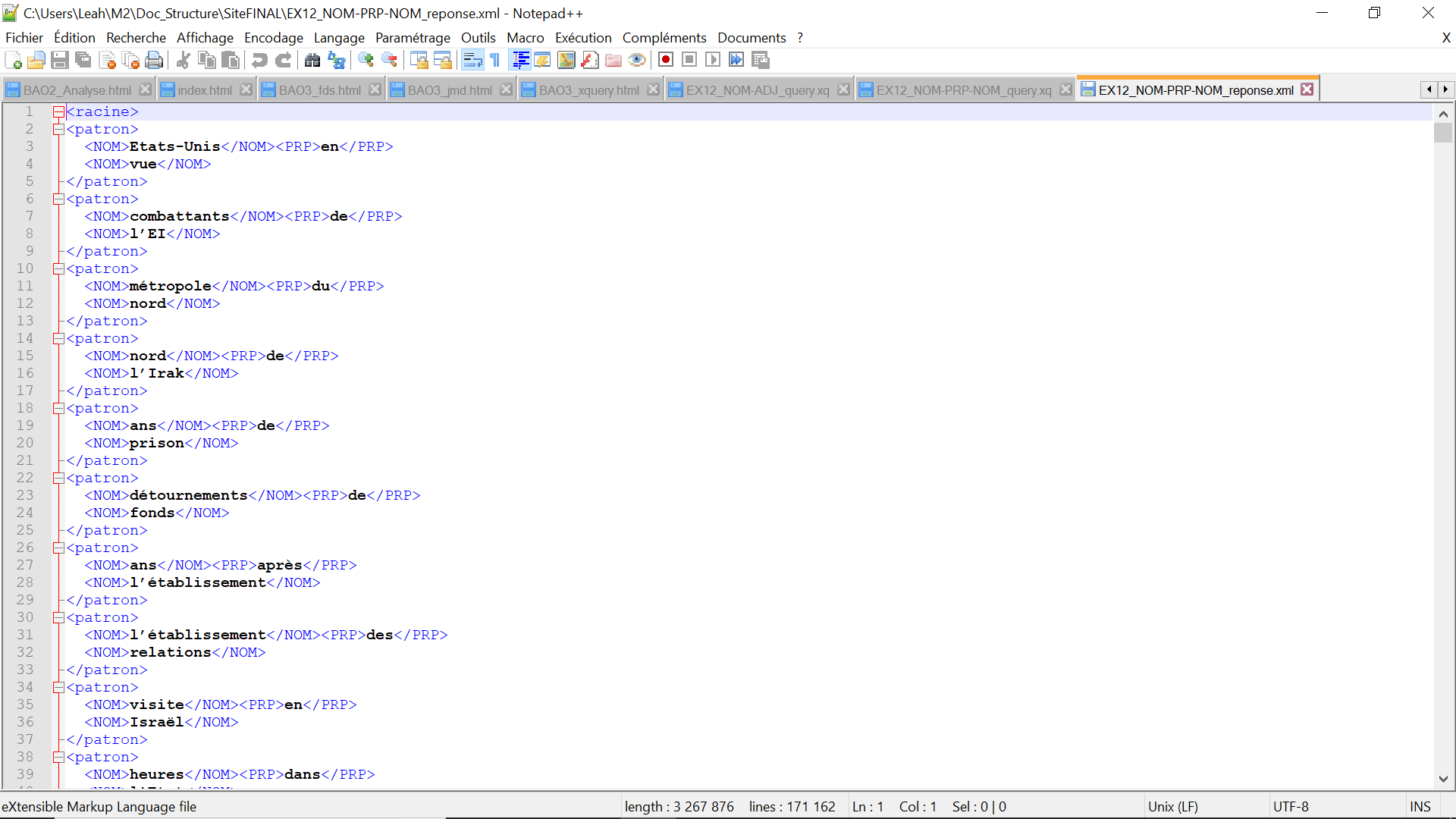Click the vertical scrollbar up arrow
Viewport: 1456px width, 819px height.
click(1443, 114)
